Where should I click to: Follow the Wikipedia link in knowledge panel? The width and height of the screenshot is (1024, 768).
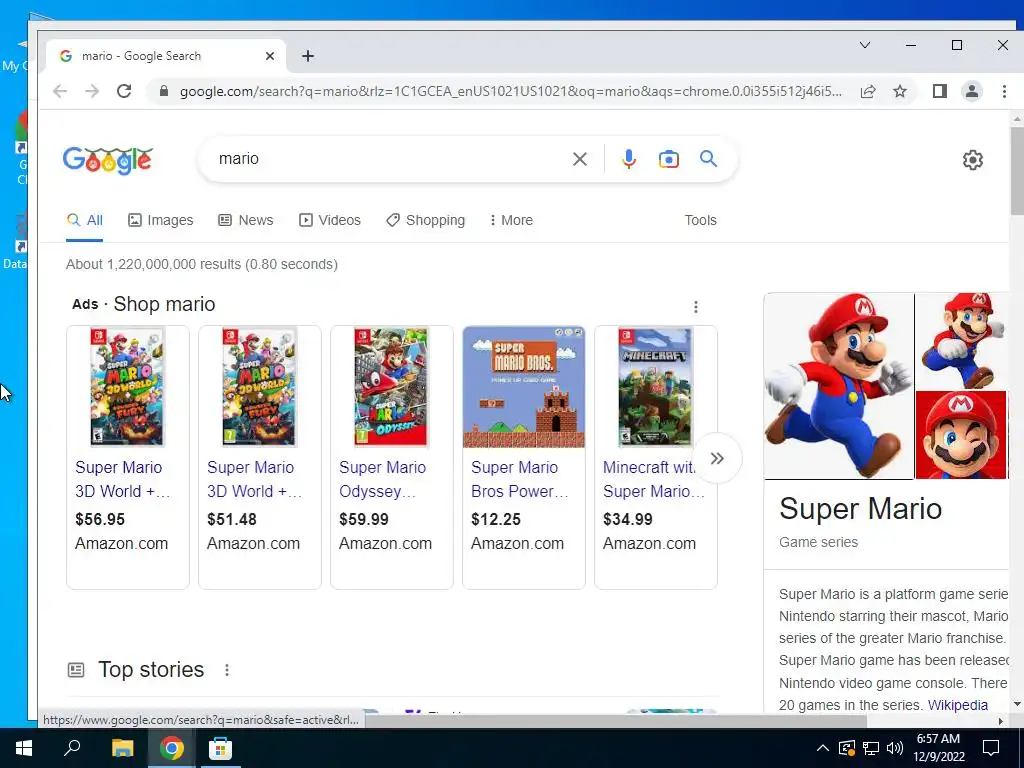point(957,705)
